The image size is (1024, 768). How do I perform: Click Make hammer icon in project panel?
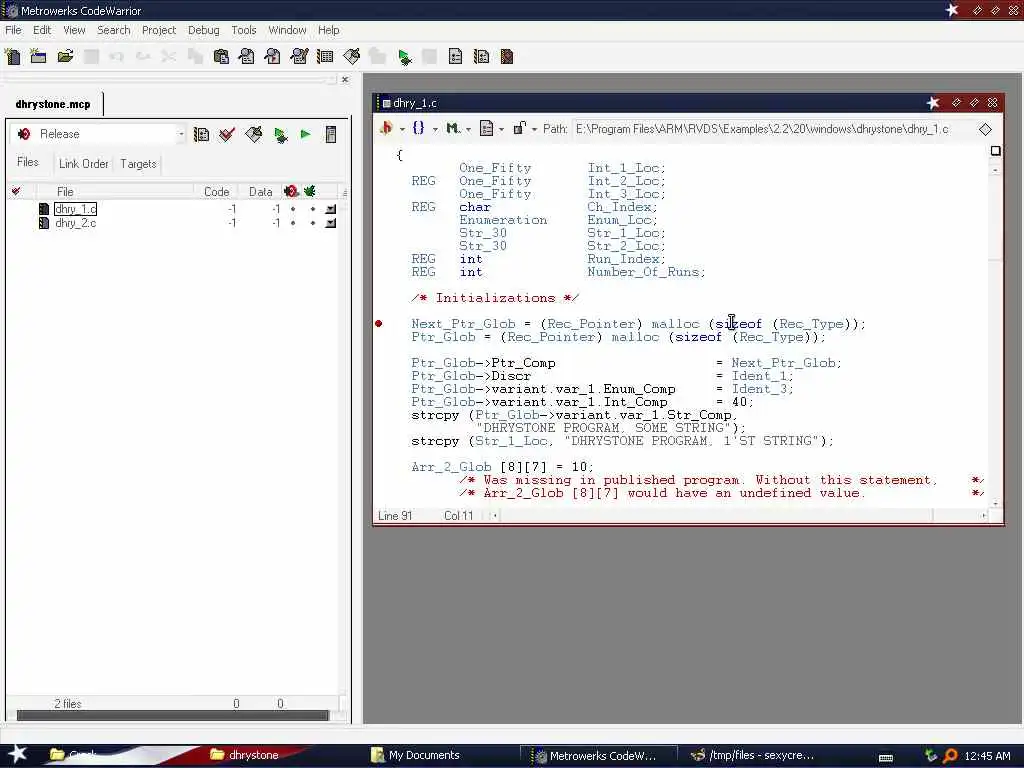tap(253, 135)
